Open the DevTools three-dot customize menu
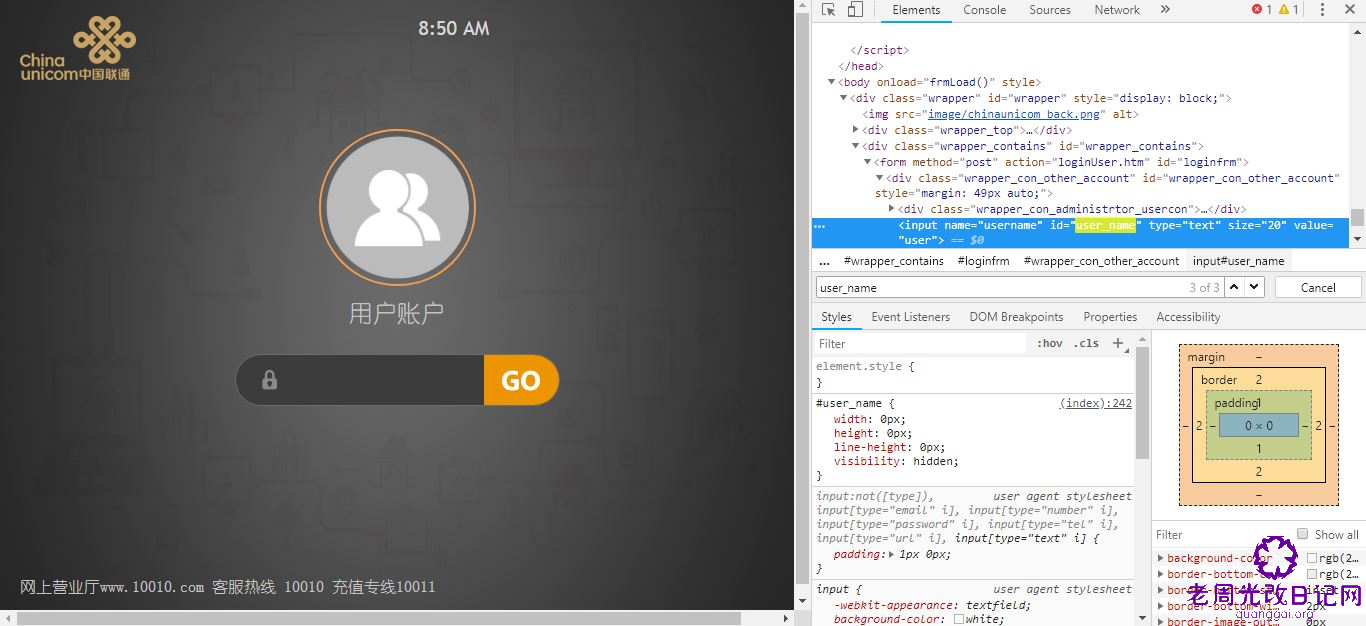The image size is (1366, 626). coord(1322,10)
